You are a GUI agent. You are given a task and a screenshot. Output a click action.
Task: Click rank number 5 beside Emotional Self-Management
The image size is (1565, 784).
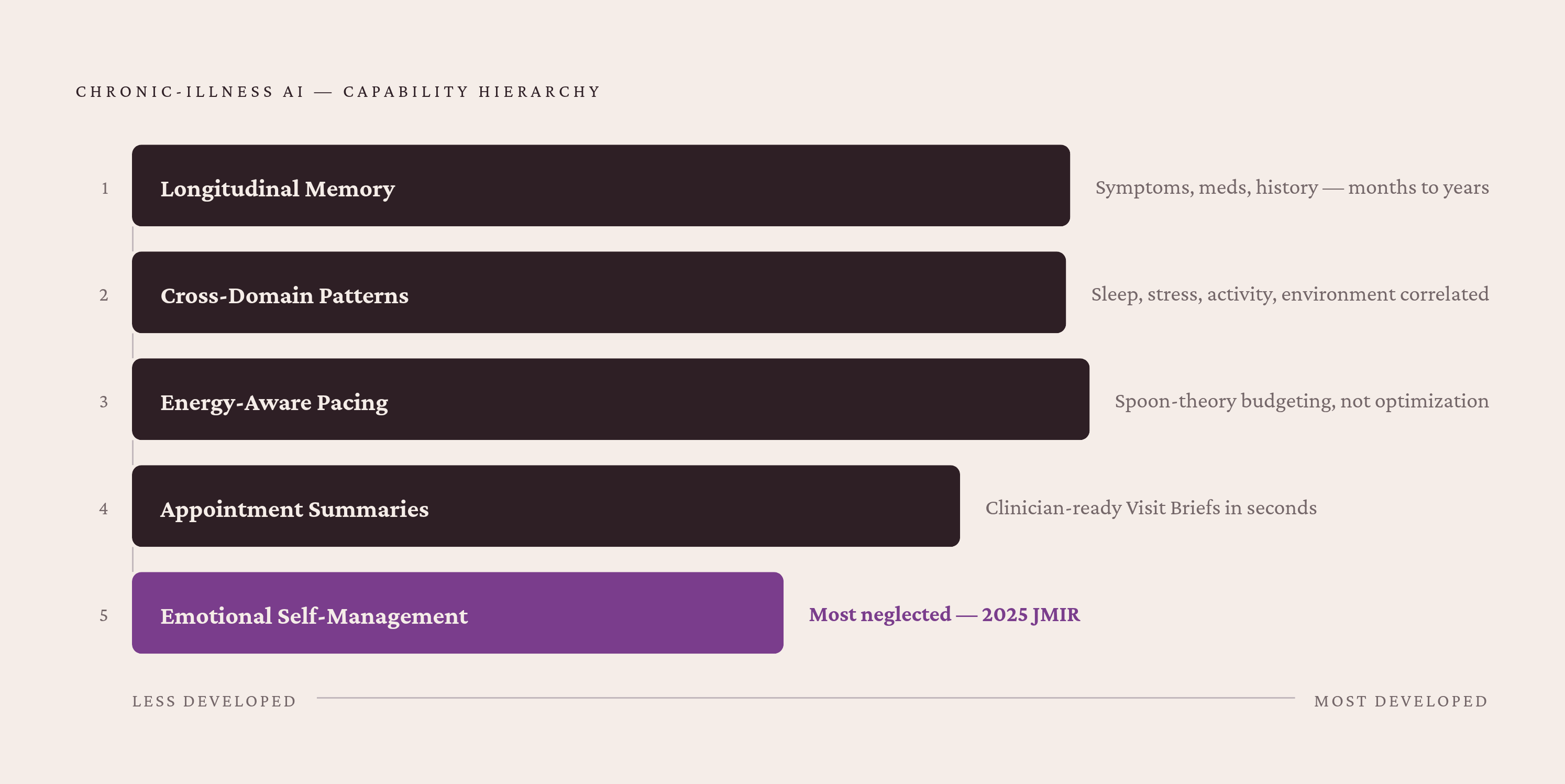[104, 616]
